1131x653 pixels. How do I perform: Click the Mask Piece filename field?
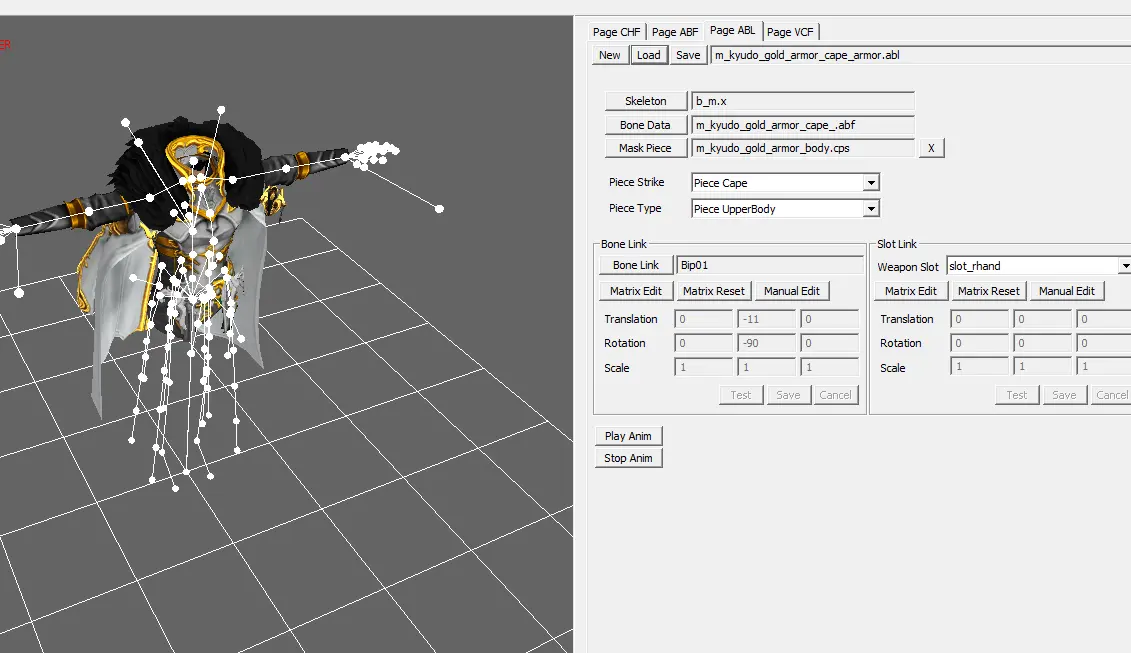point(803,148)
